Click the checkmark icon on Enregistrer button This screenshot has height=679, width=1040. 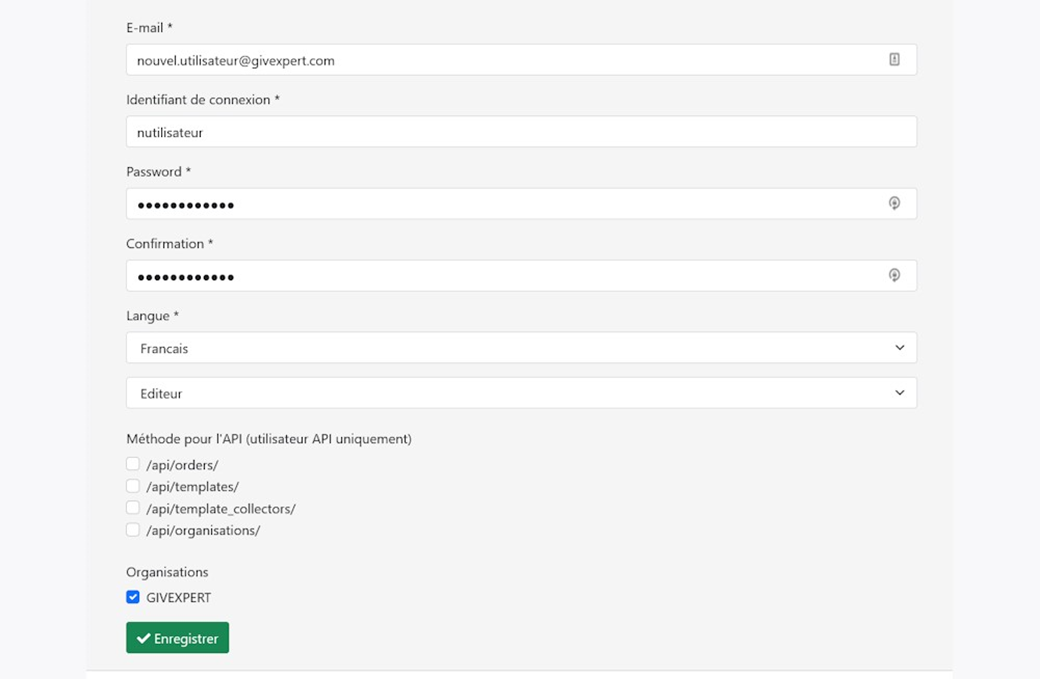click(x=143, y=638)
